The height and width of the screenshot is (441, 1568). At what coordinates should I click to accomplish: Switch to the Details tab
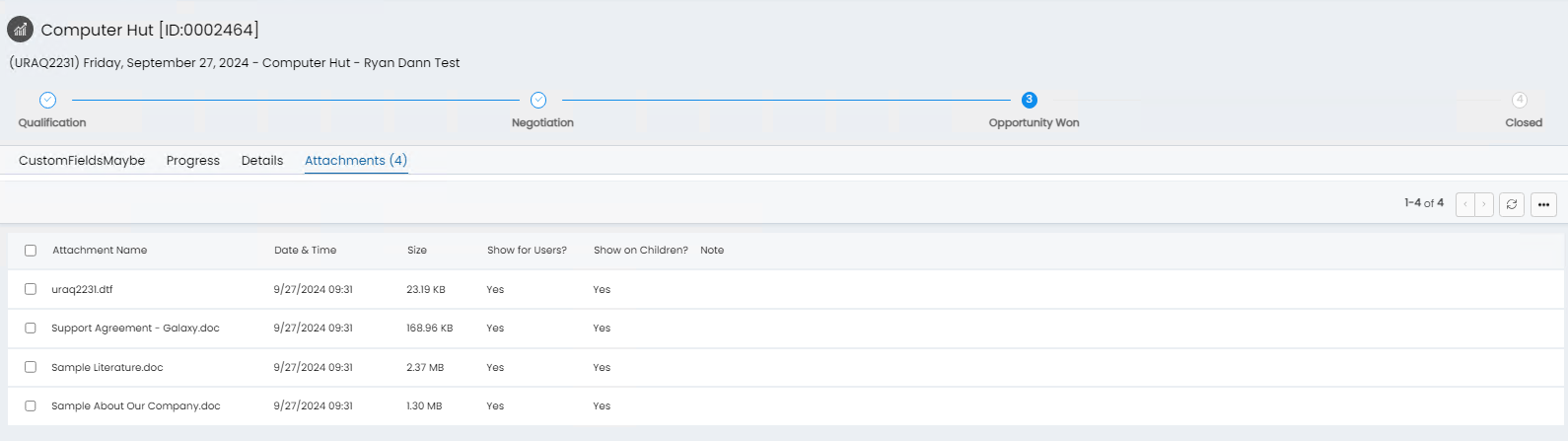coord(262,161)
